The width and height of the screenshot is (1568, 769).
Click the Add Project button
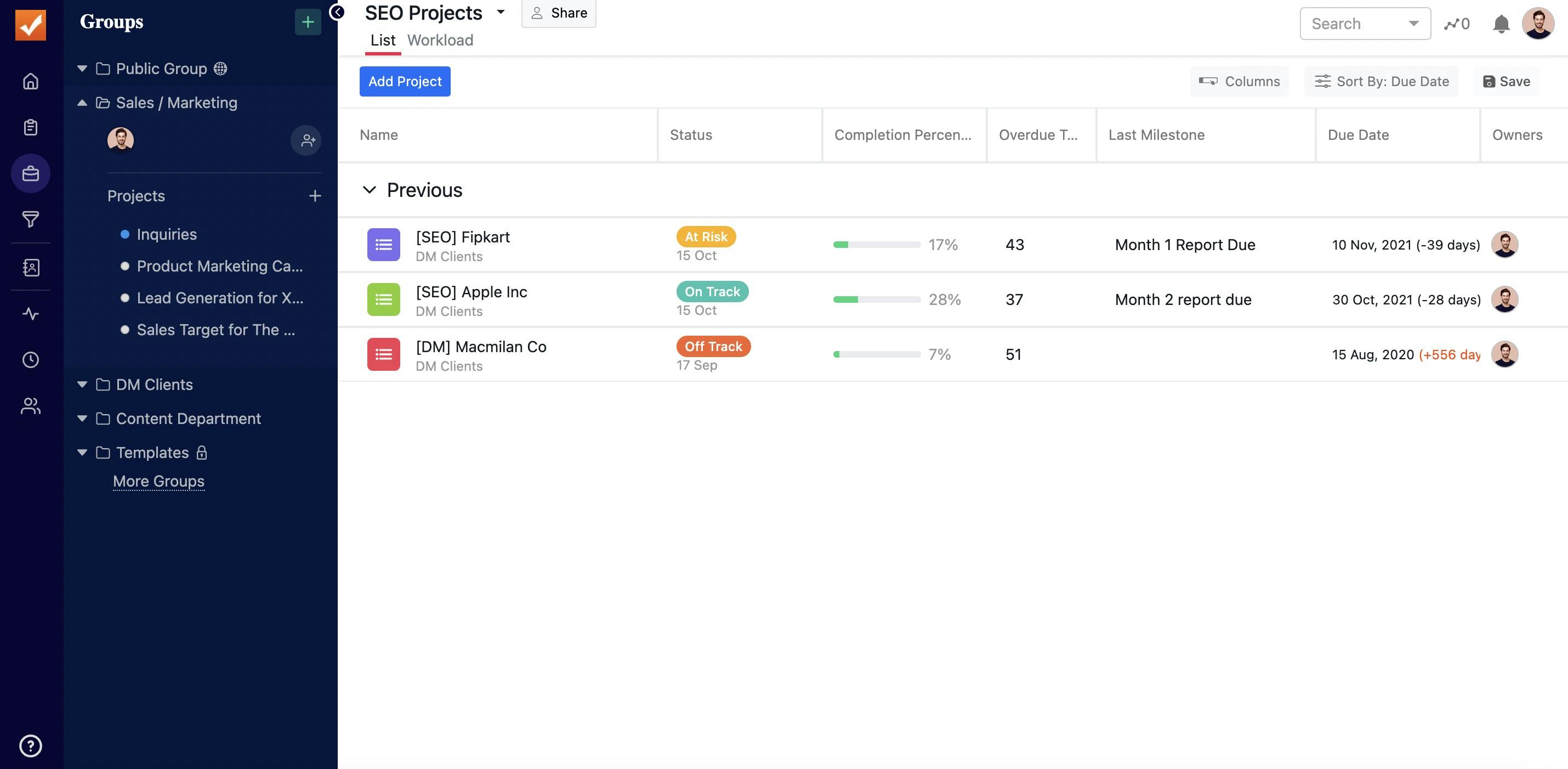tap(405, 82)
